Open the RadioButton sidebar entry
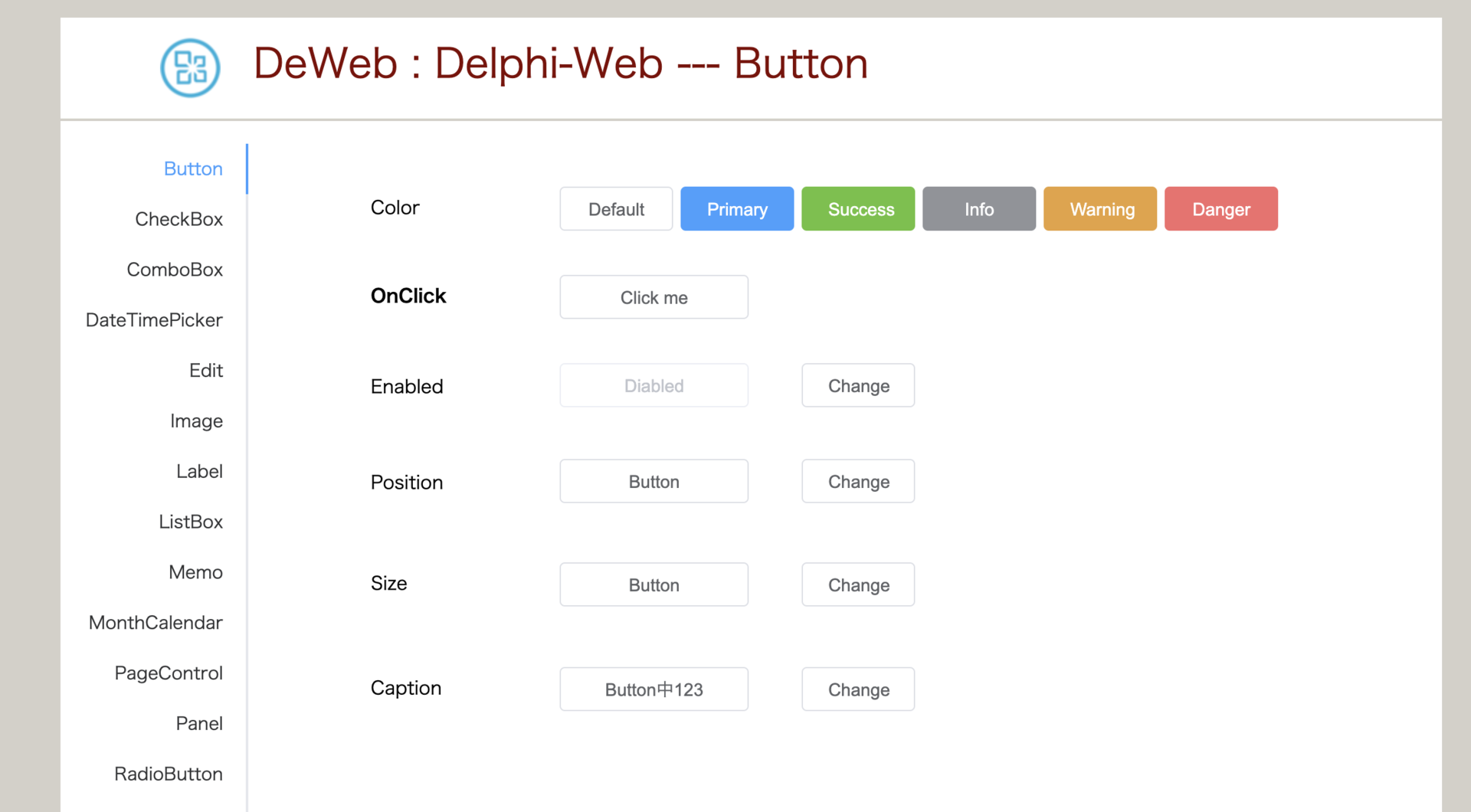 [x=169, y=774]
